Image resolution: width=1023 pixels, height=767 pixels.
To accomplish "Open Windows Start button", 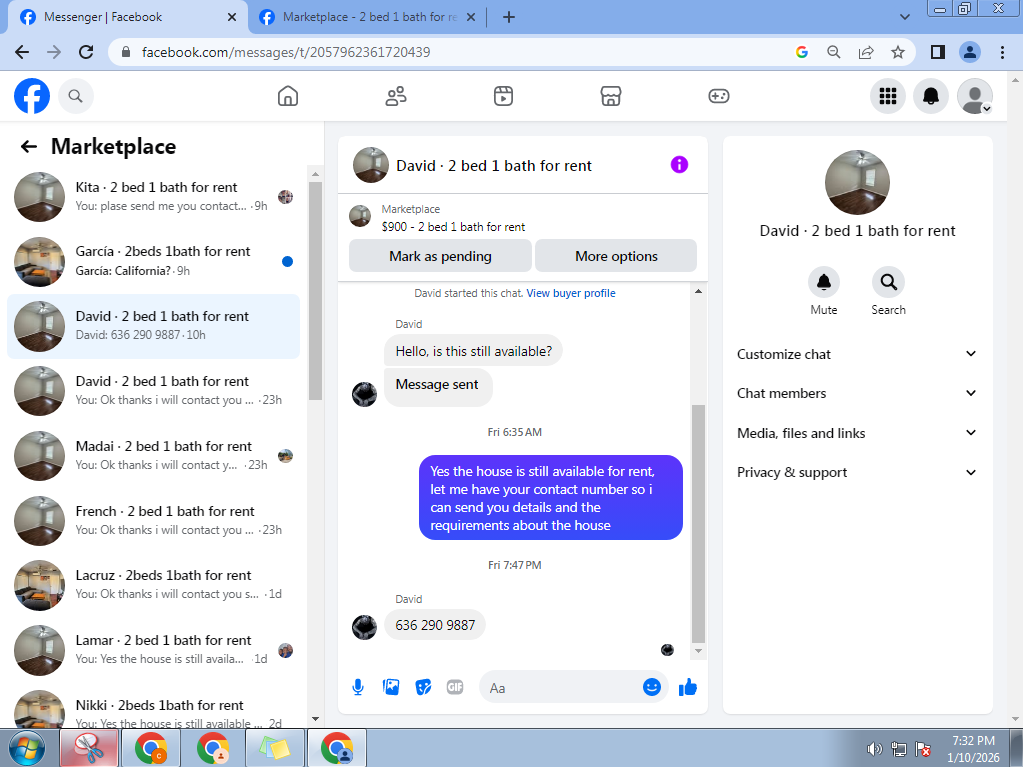I will (x=27, y=747).
